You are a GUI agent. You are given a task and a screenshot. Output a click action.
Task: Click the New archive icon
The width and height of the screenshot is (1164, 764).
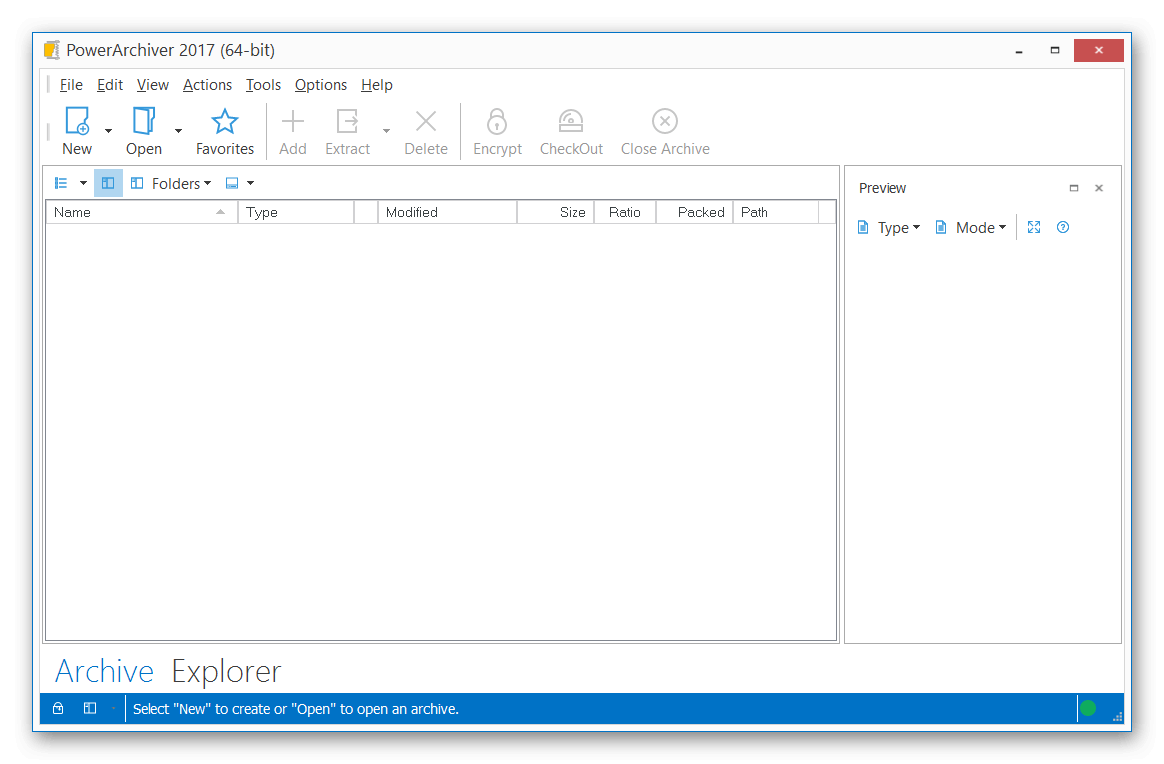click(x=77, y=122)
